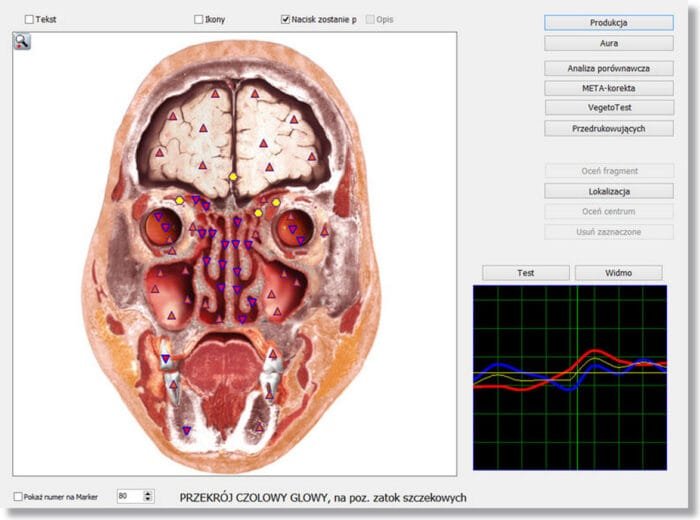This screenshot has height=520, width=700.
Task: Enable the Tekst checkbox
Action: pyautogui.click(x=29, y=19)
